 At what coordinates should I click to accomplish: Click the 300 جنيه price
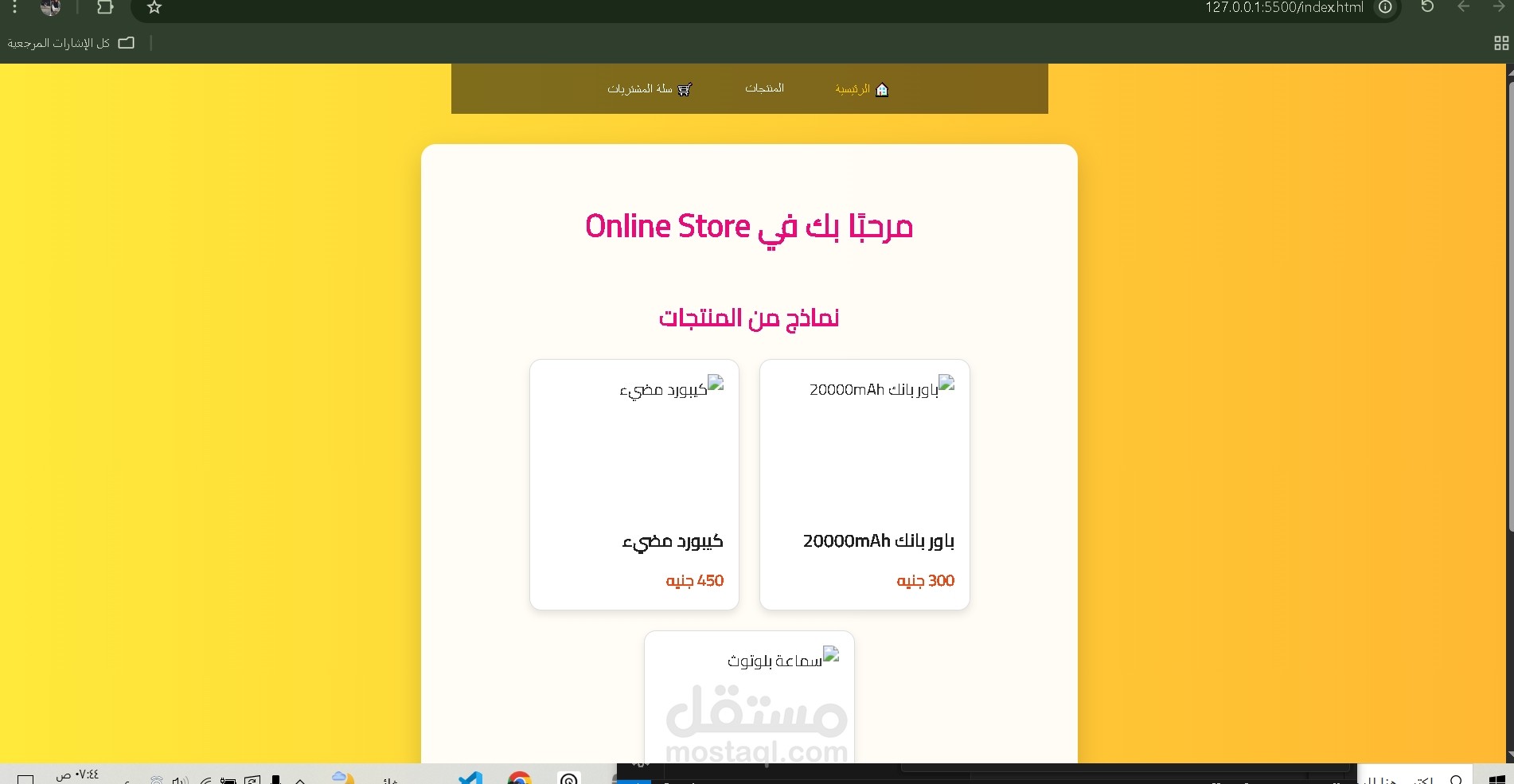[925, 581]
